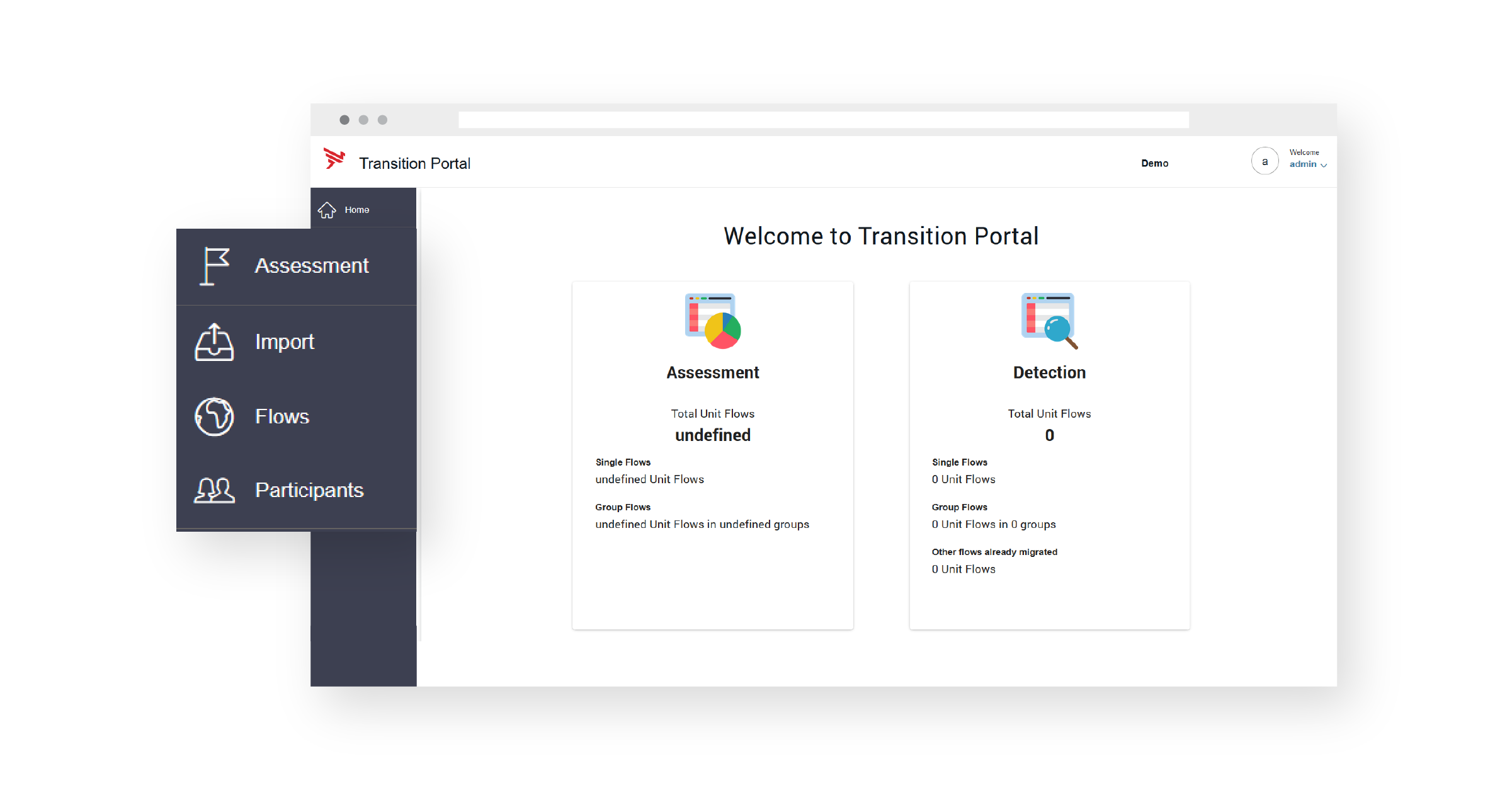
Task: Click the Assessment pie chart card icon
Action: pyautogui.click(x=713, y=321)
